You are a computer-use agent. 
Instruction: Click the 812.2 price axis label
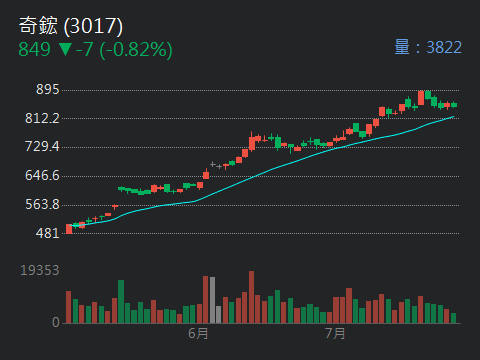click(x=42, y=118)
